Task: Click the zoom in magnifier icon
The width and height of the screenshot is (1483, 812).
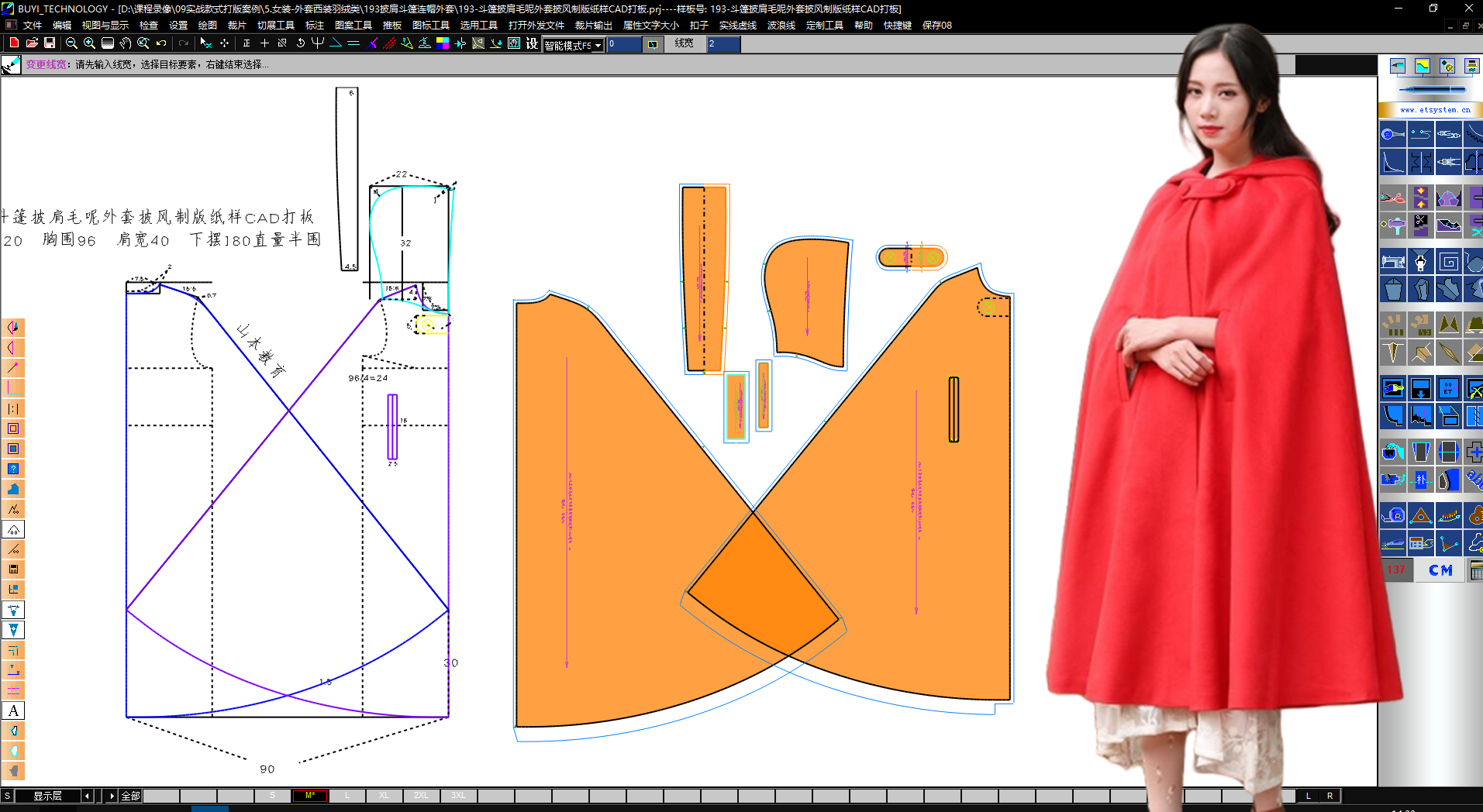Action: point(89,43)
